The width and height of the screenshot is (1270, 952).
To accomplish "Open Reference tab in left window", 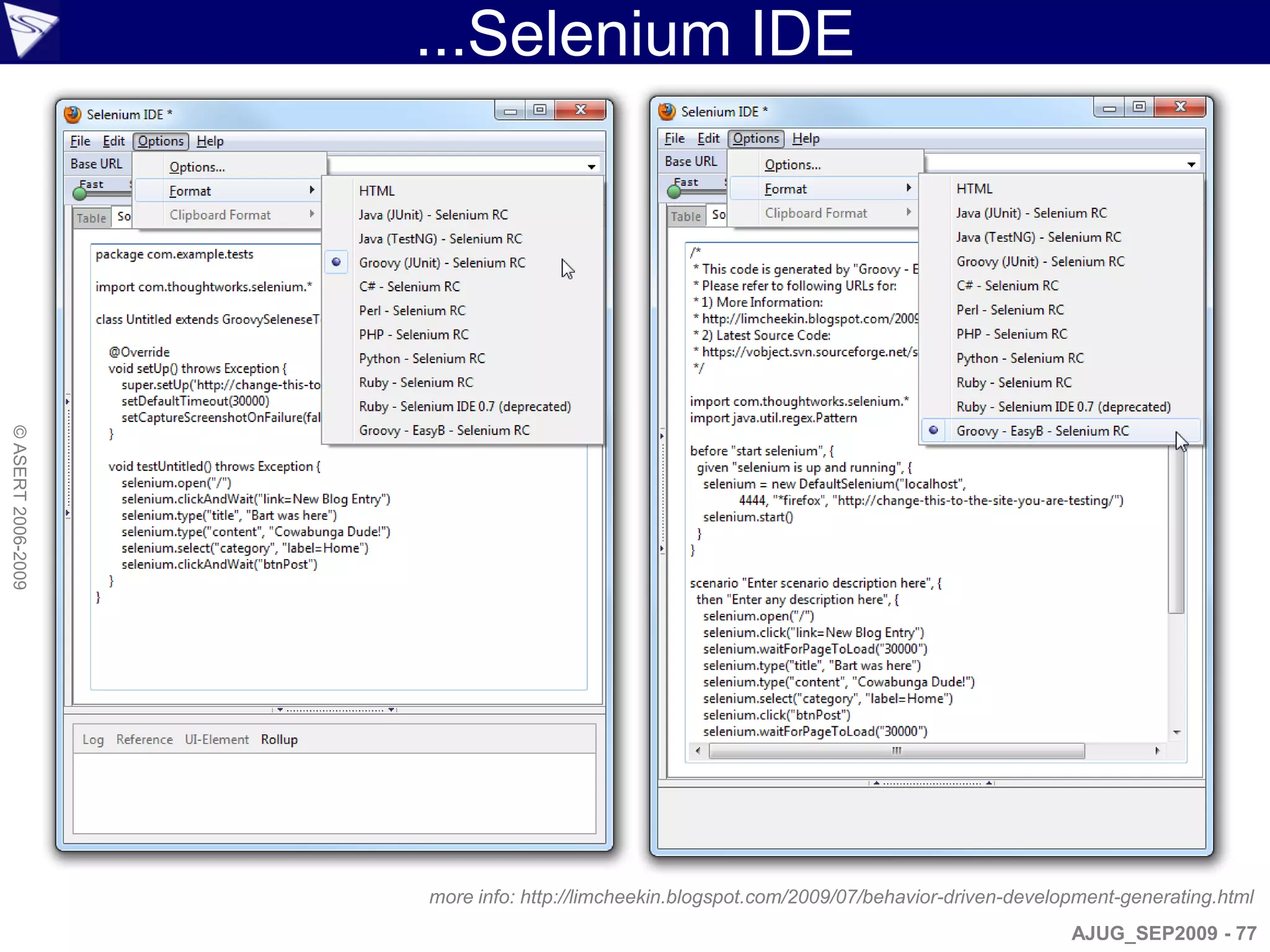I will click(144, 739).
